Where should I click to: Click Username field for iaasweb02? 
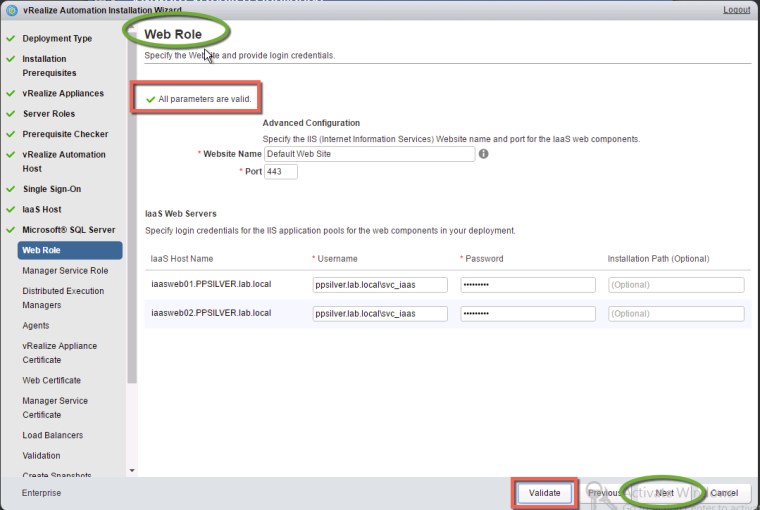point(380,314)
